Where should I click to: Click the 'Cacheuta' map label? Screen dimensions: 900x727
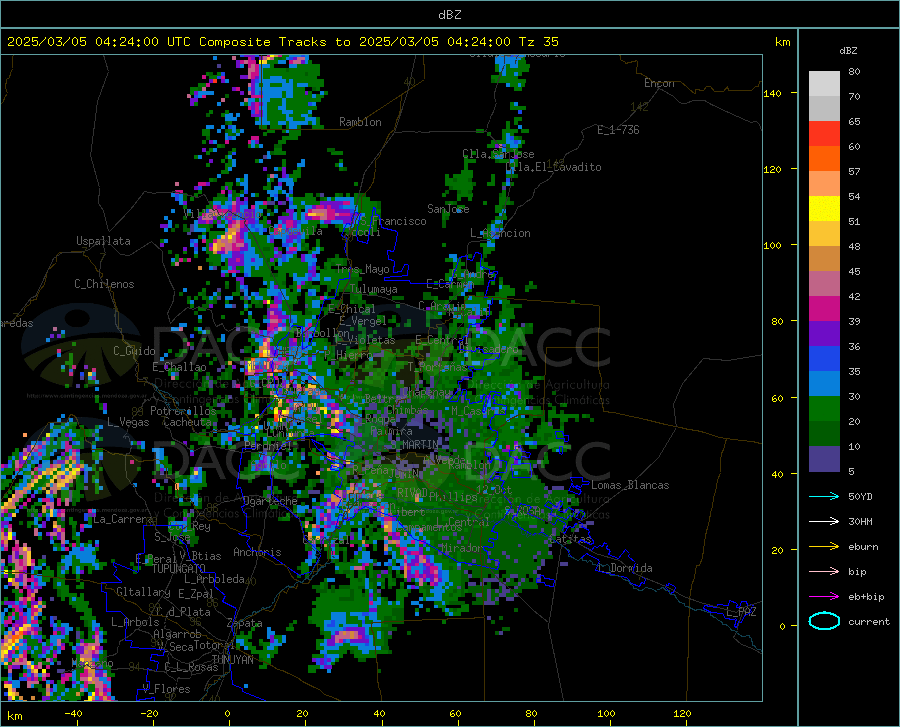(187, 422)
